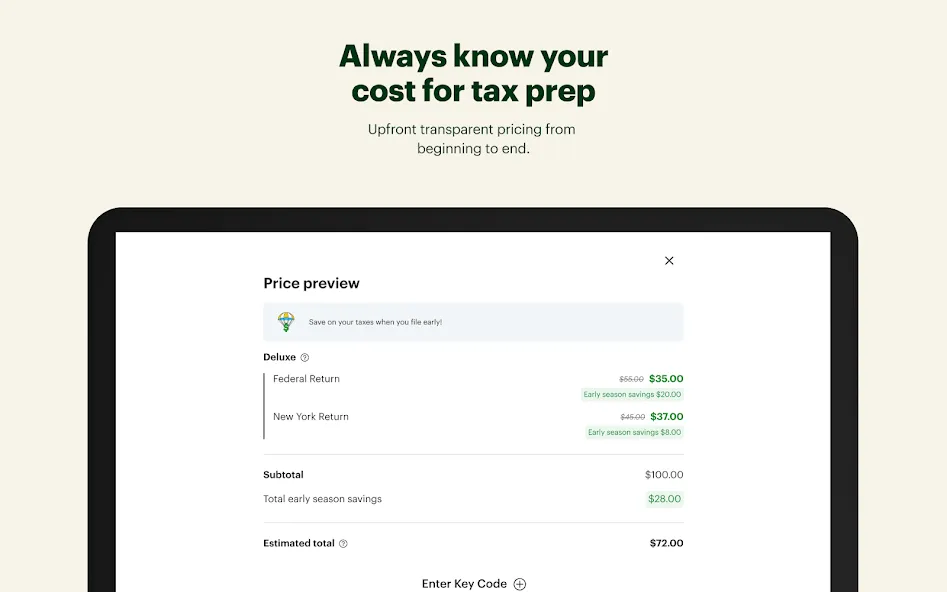
Task: Click the plus icon beside Enter Key Code
Action: (519, 584)
